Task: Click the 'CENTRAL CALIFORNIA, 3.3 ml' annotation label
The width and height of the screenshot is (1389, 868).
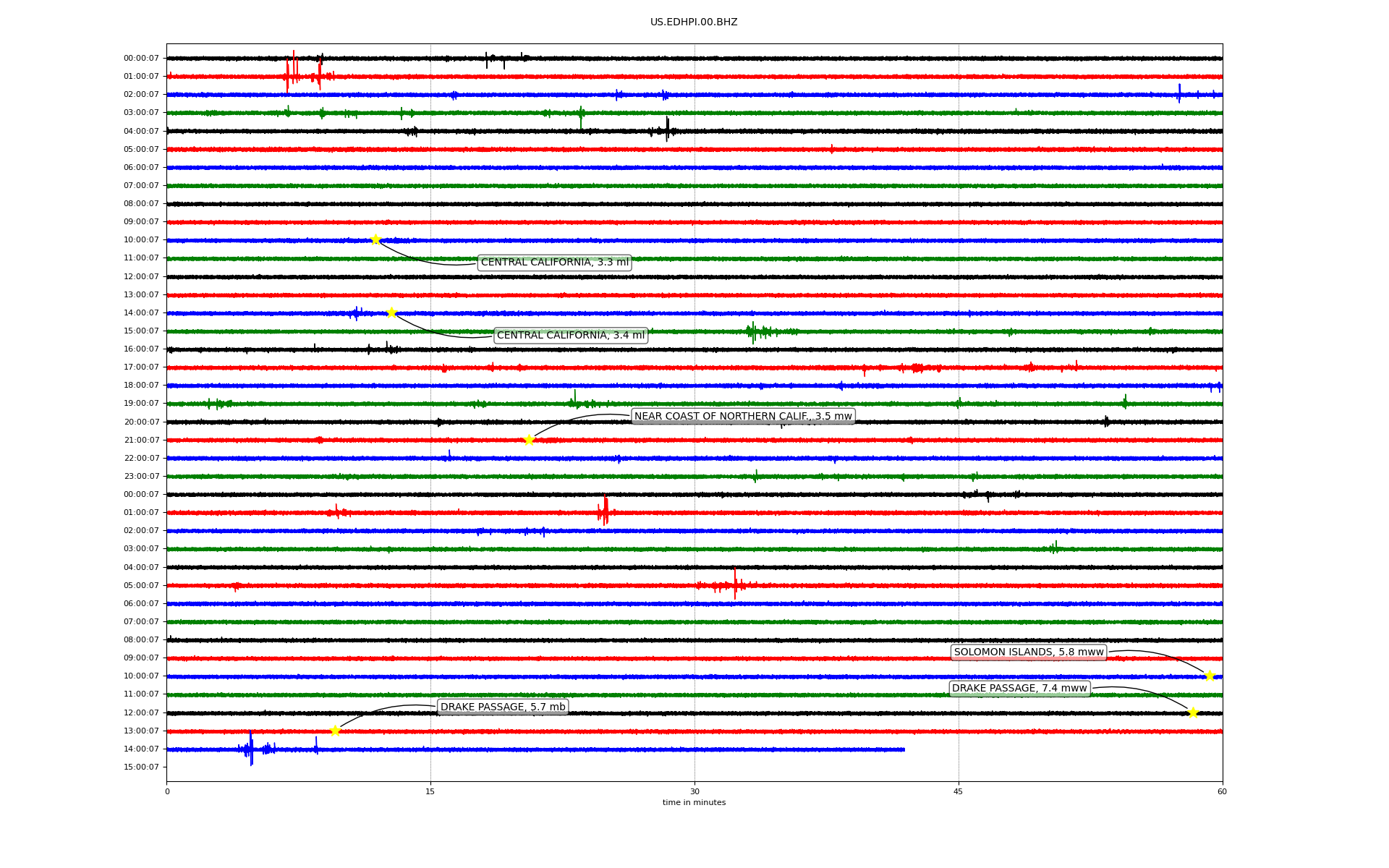Action: (555, 263)
